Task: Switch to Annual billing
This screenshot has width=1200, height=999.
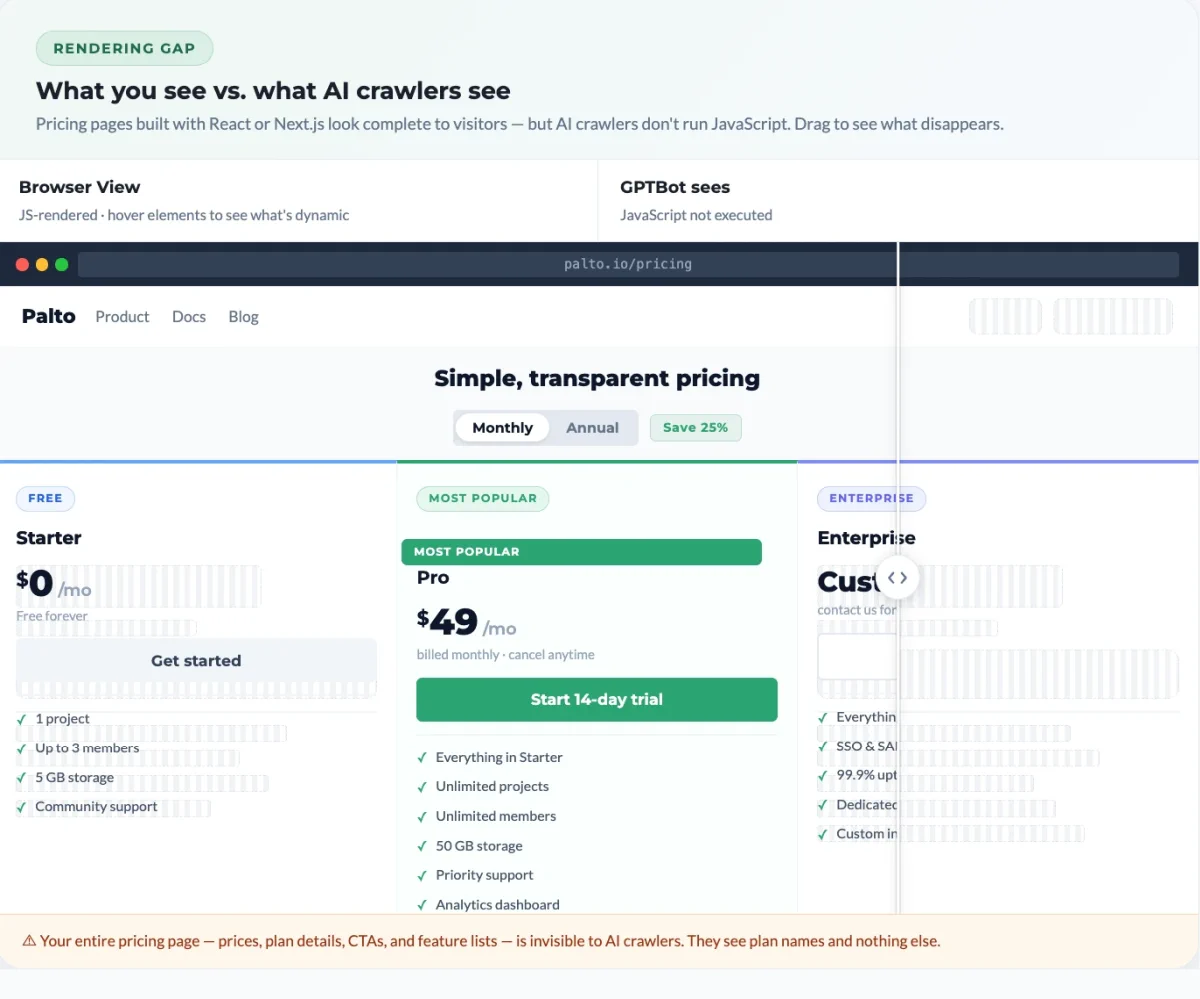Action: [x=592, y=428]
